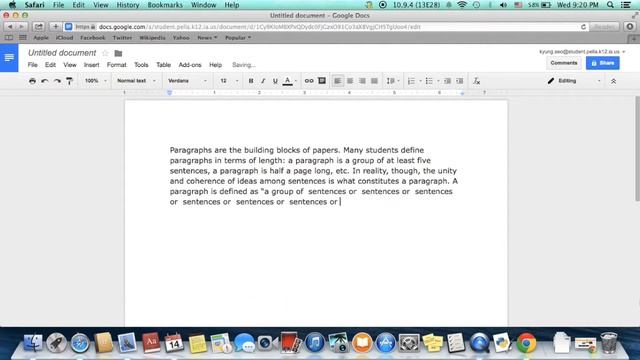The height and width of the screenshot is (360, 640).
Task: Open iTunes from the Dock
Action: point(315,343)
